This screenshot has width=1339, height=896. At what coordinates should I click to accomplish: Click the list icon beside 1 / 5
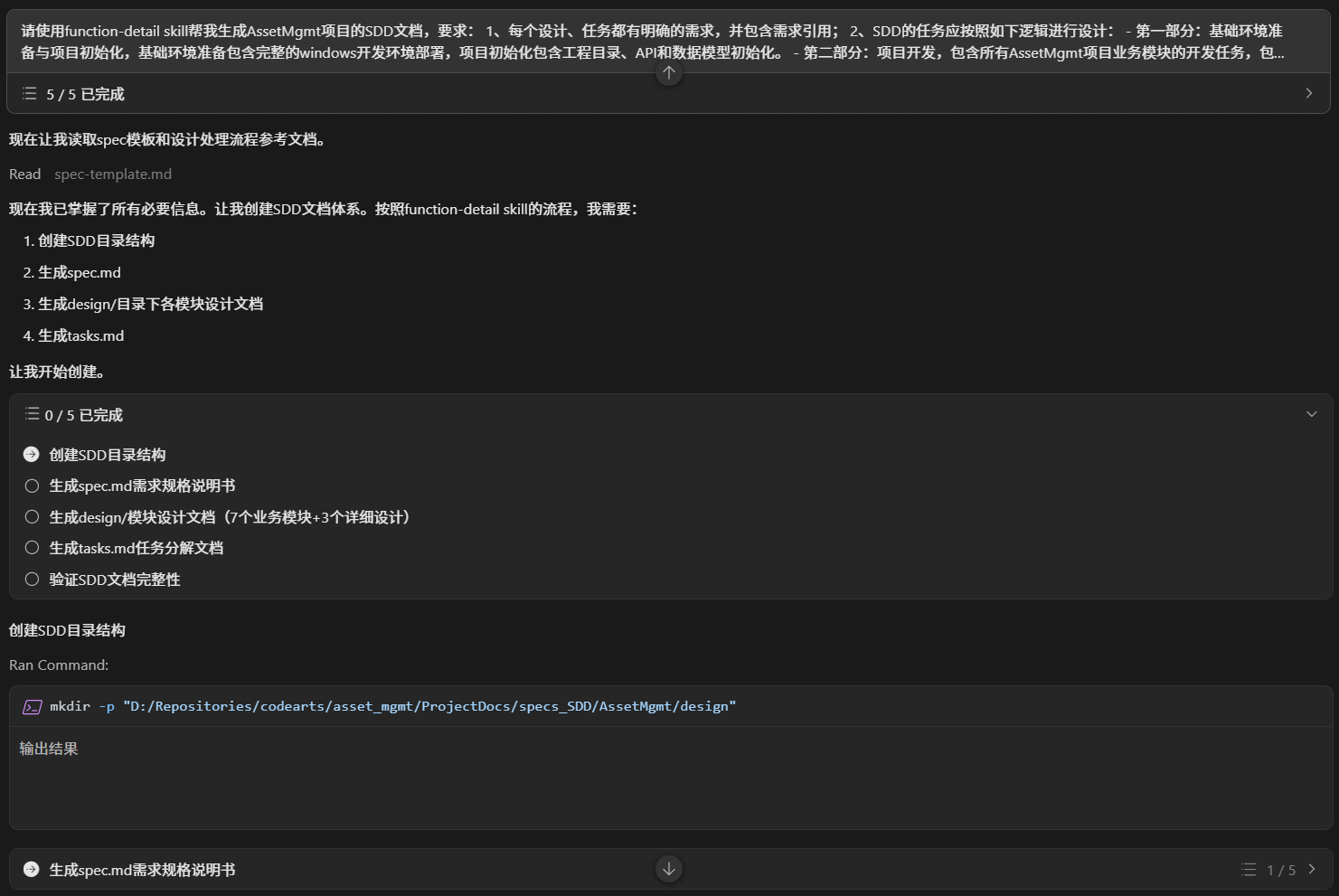(x=1249, y=869)
